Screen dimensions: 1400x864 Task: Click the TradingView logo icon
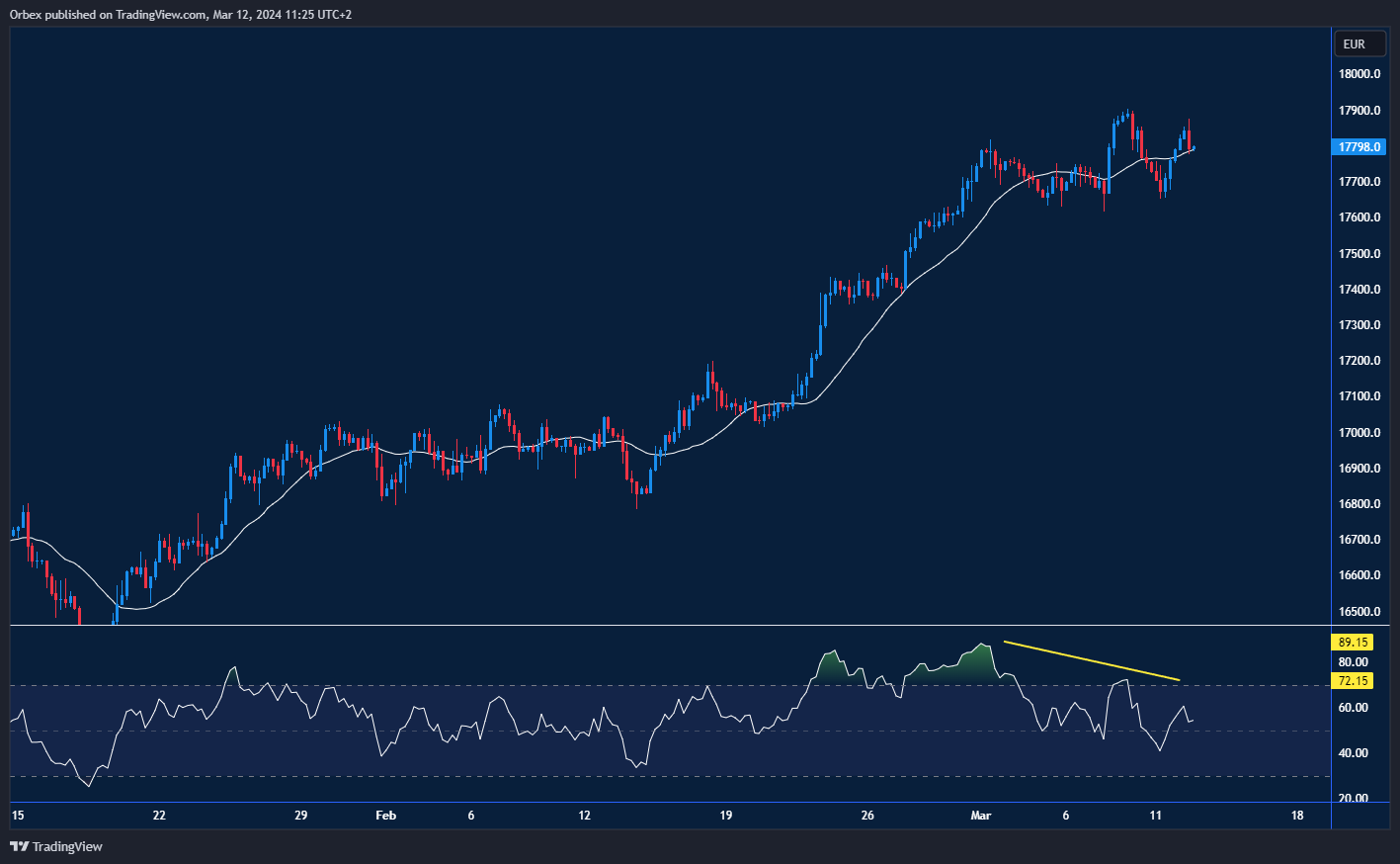click(19, 846)
